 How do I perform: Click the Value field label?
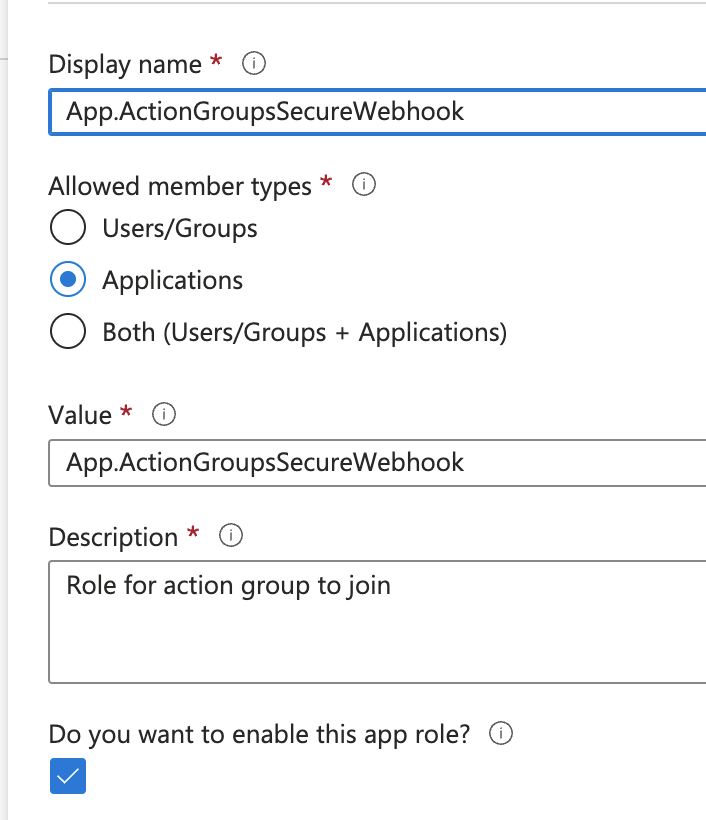click(x=80, y=416)
